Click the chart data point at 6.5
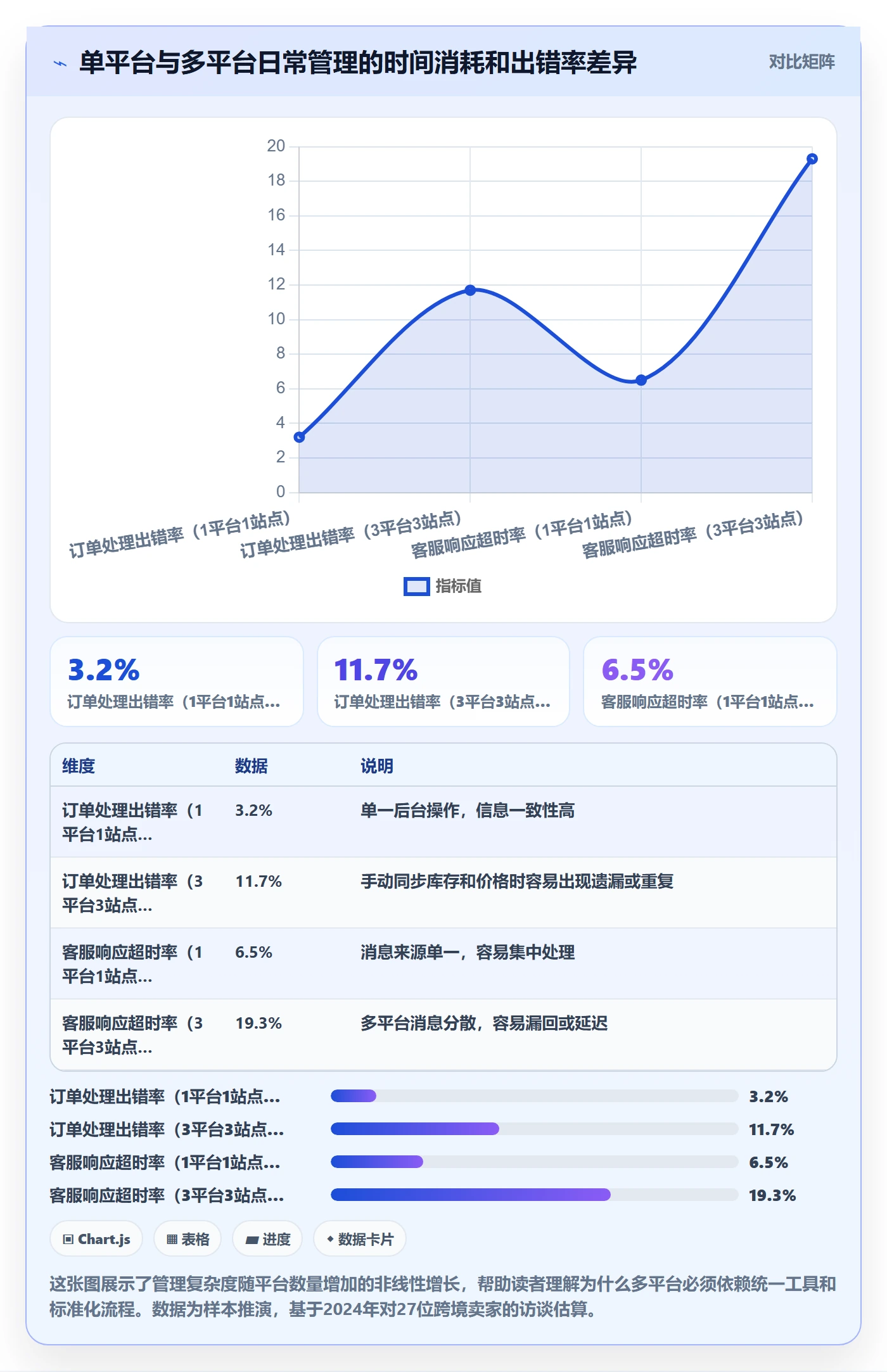887x1372 pixels. click(641, 380)
